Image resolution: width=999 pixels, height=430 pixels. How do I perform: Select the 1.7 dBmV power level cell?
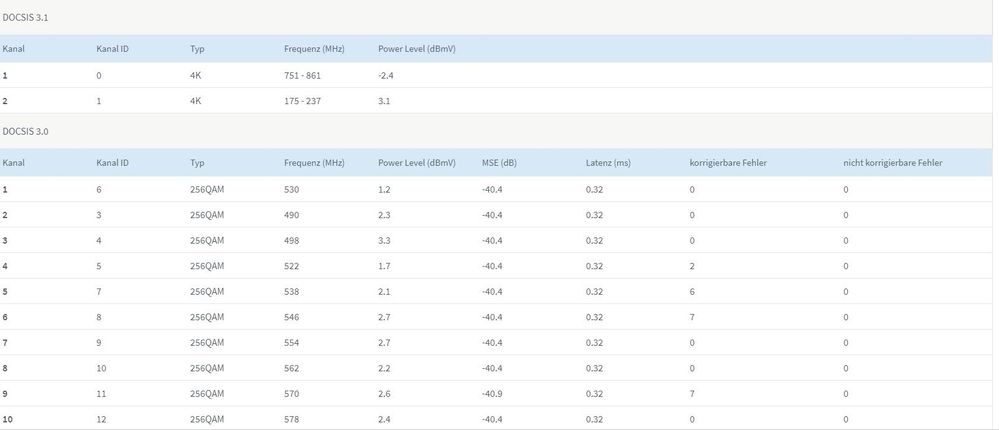coord(385,266)
